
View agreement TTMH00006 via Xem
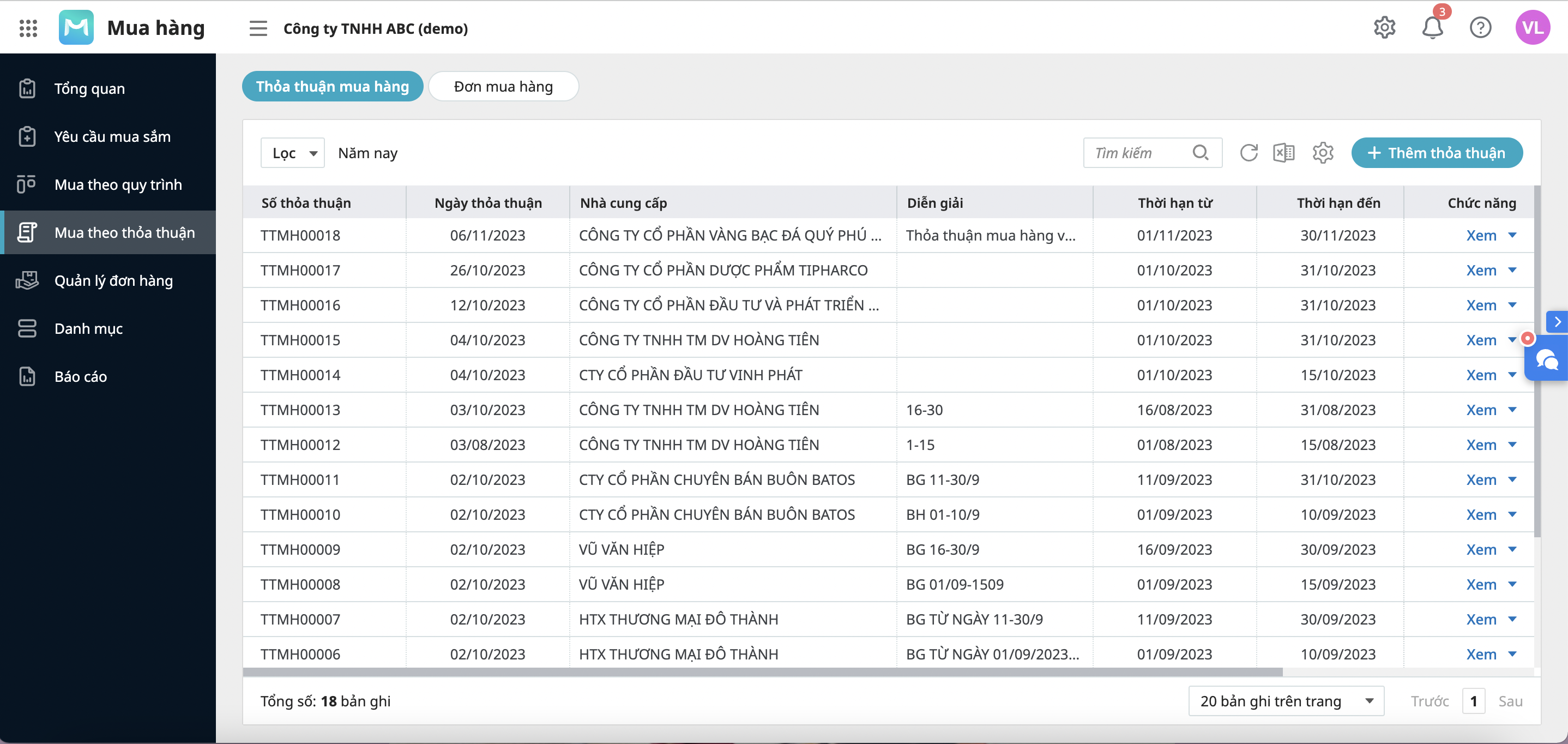[x=1481, y=655]
